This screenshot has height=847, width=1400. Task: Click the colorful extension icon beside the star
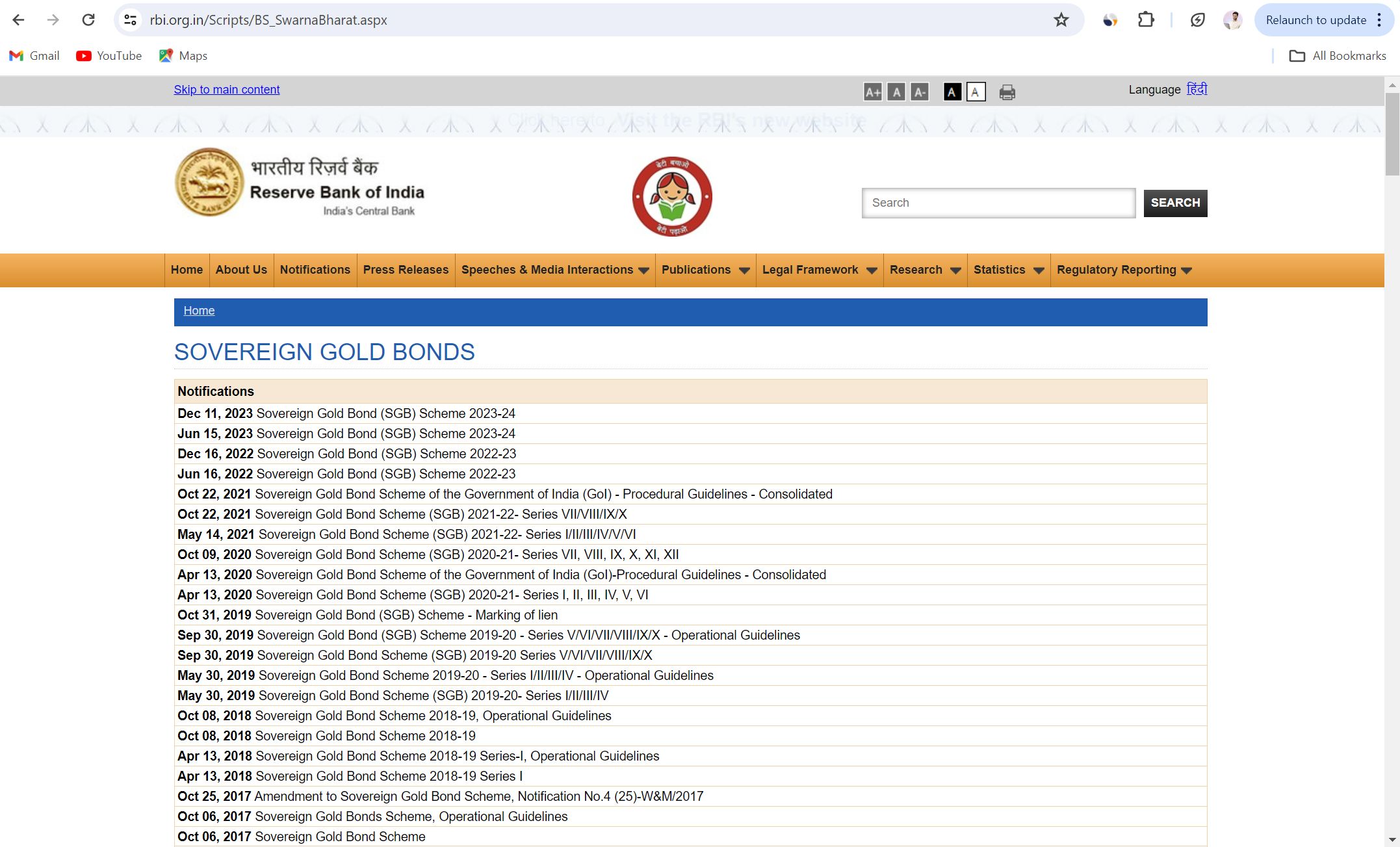[x=1110, y=20]
